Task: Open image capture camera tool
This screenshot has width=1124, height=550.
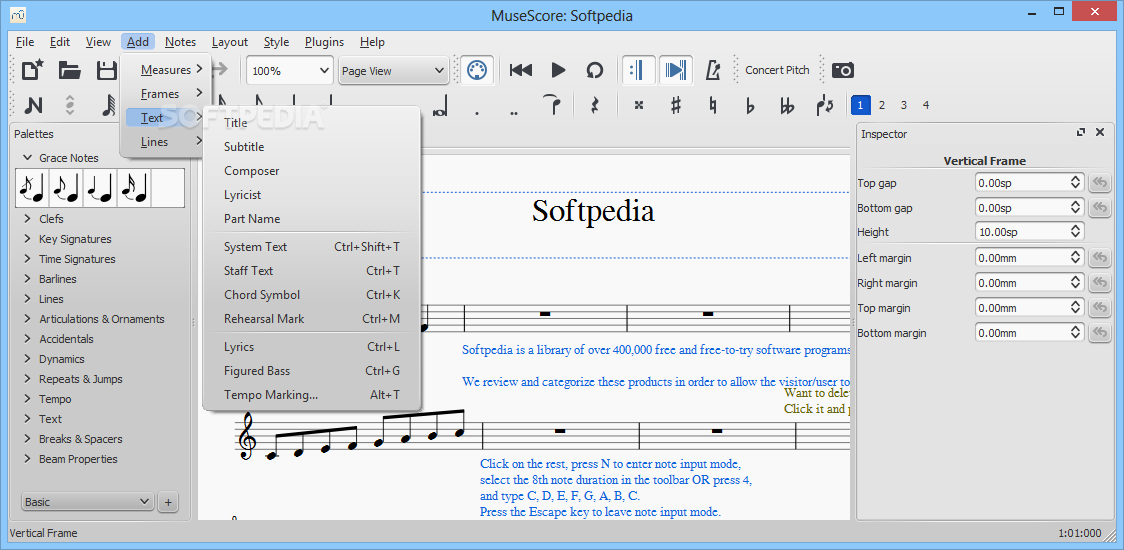Action: coord(843,70)
